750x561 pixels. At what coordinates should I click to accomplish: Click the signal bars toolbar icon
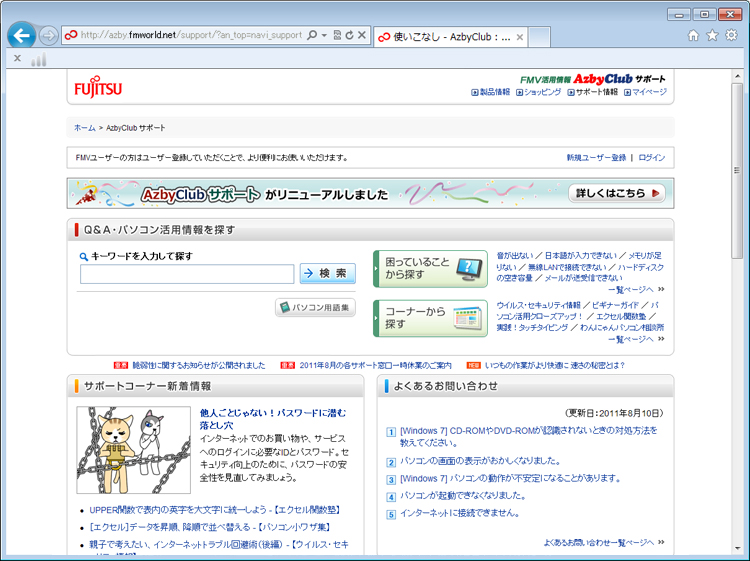tap(39, 59)
